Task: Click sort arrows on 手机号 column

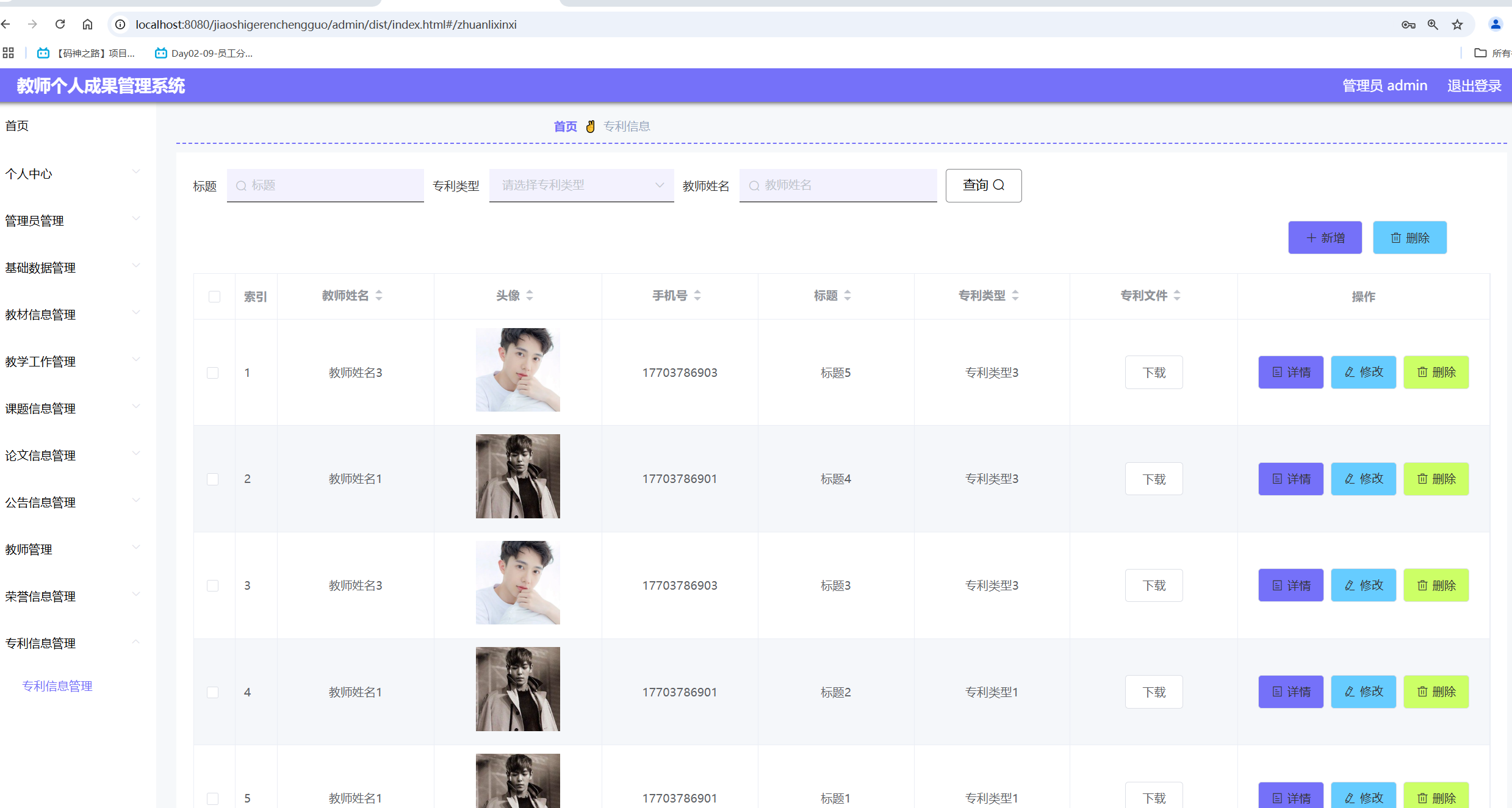Action: (x=697, y=296)
